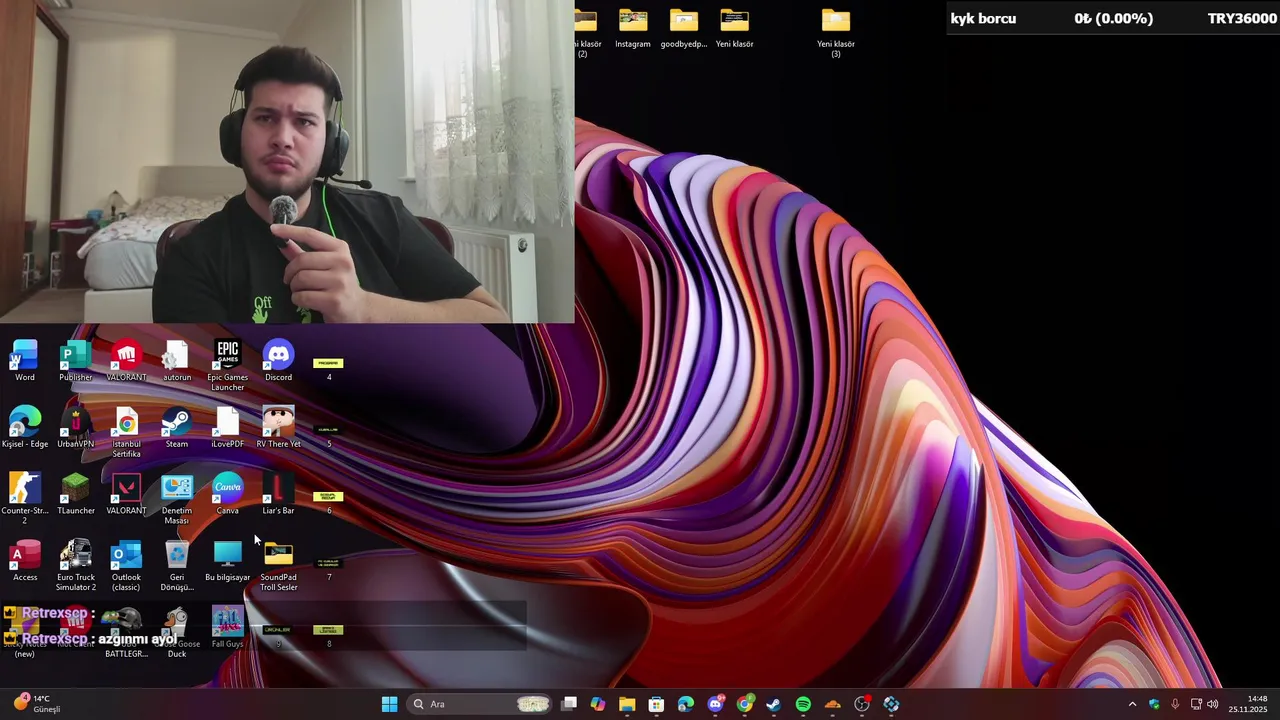
Task: Select the Yeni klasör folder
Action: (734, 28)
